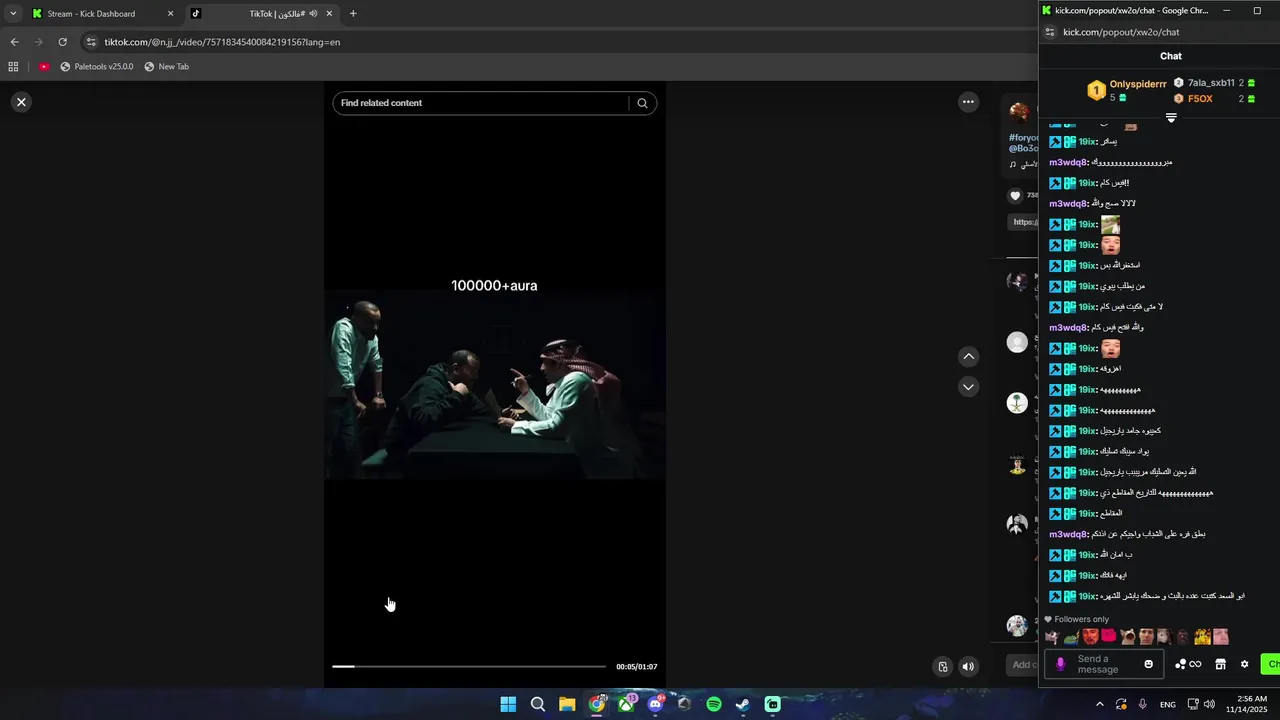Open Spotify from the taskbar
1280x720 pixels.
(x=714, y=704)
